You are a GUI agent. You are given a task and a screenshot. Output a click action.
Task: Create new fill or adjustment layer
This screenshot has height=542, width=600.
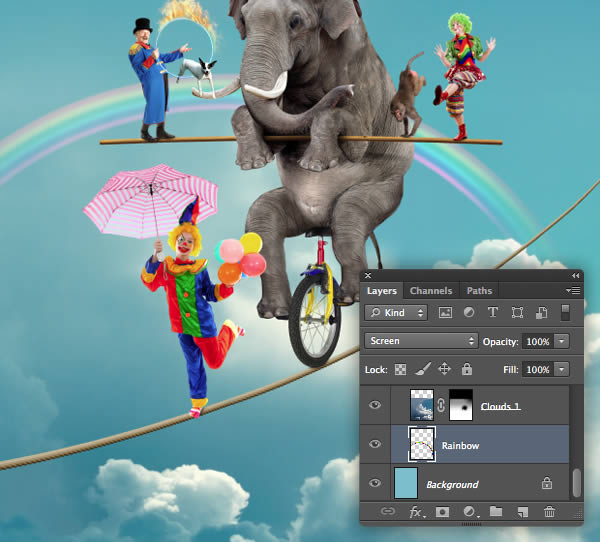click(x=470, y=512)
